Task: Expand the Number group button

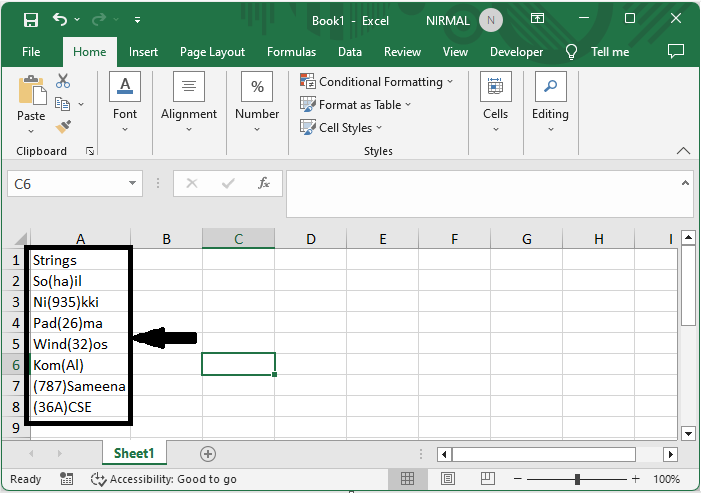Action: click(257, 102)
